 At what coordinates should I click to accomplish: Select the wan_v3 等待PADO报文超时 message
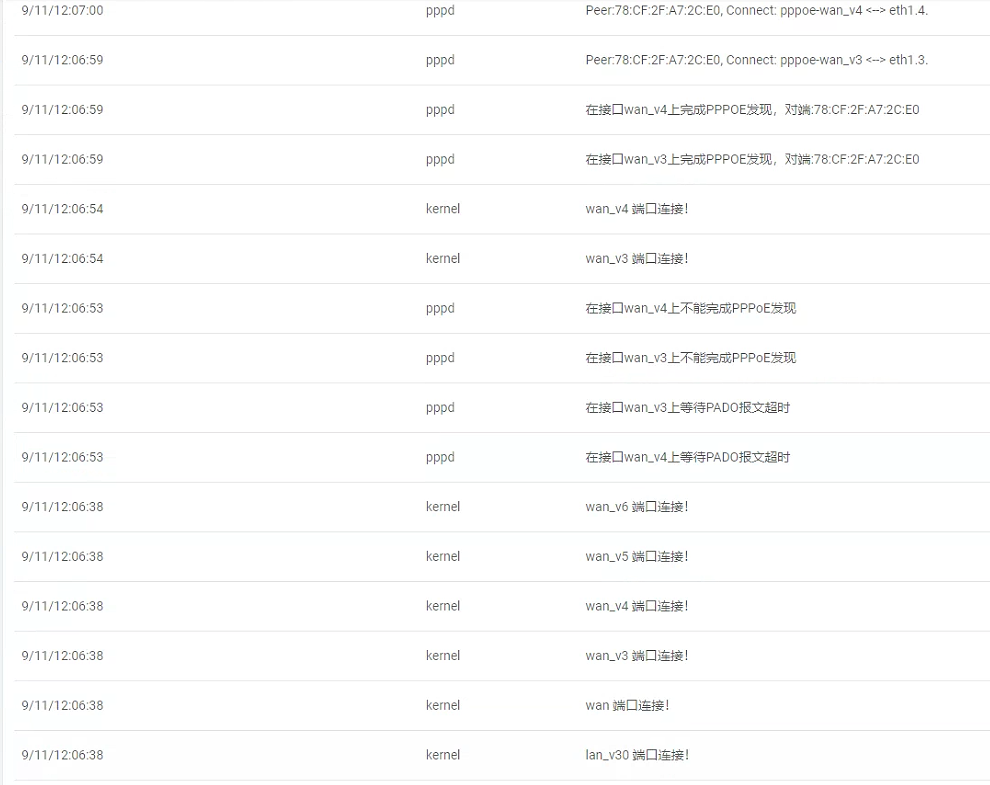pyautogui.click(x=687, y=408)
